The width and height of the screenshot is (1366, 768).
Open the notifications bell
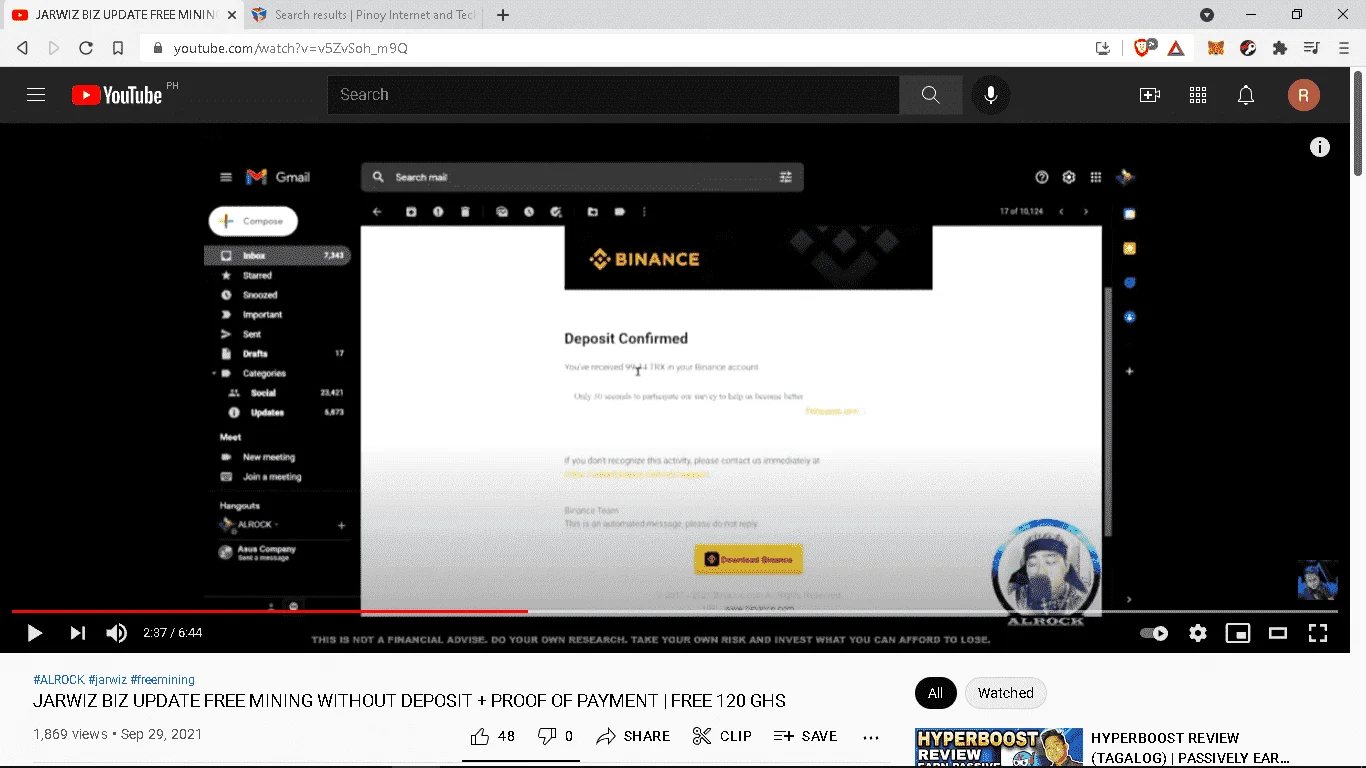pos(1246,95)
